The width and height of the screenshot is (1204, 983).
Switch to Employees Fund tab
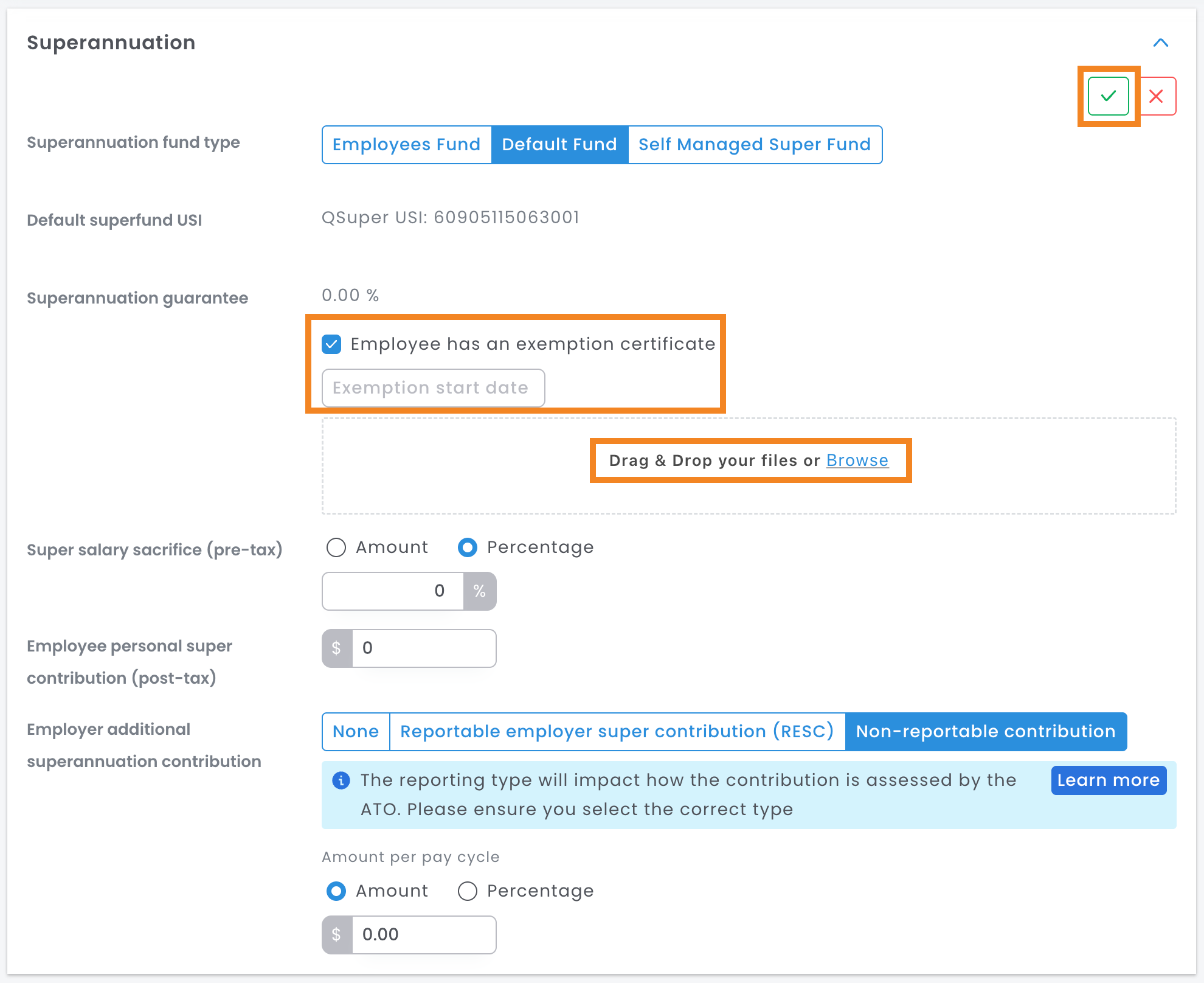[406, 145]
